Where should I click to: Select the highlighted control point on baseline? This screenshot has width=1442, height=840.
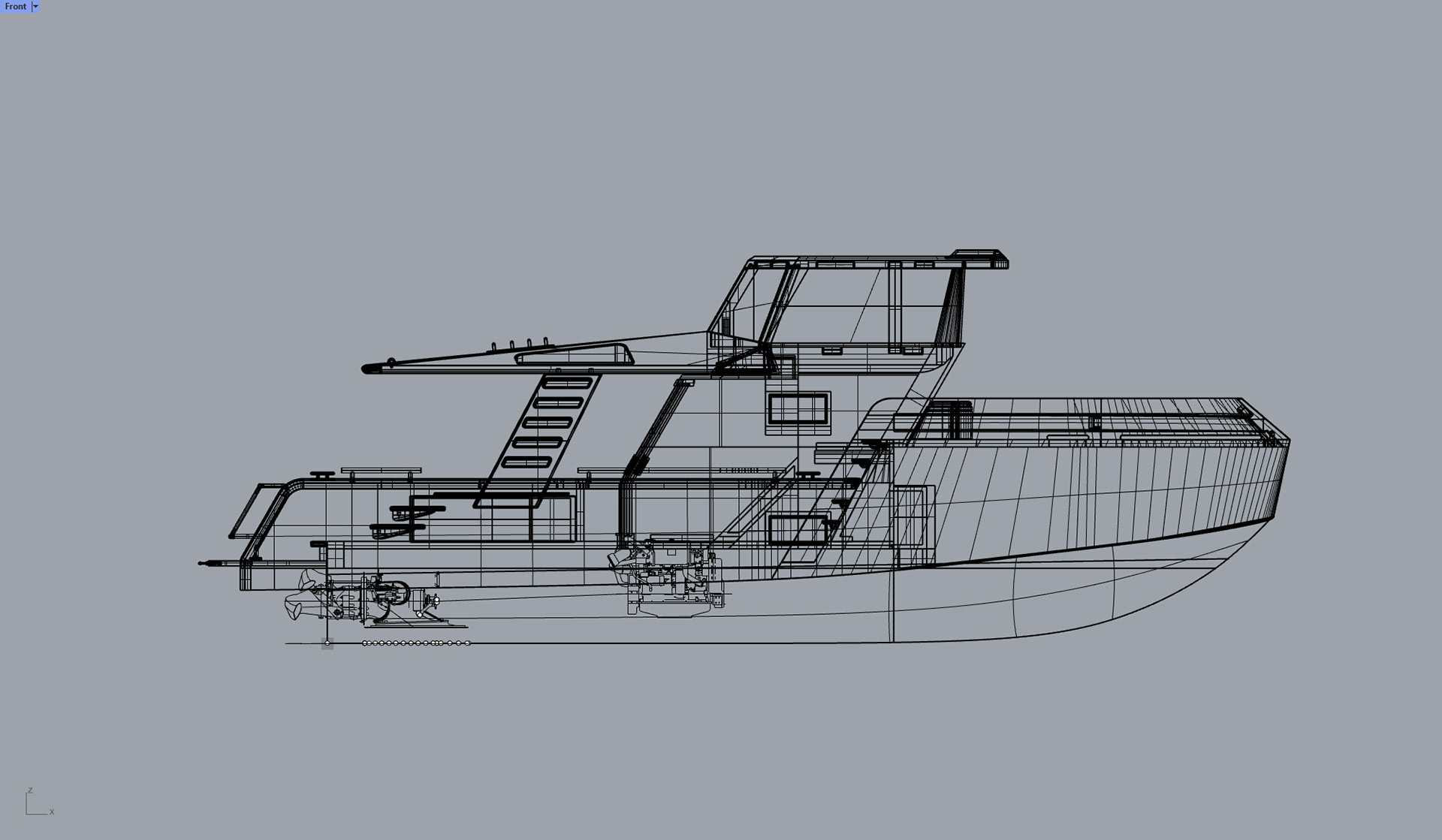click(327, 643)
